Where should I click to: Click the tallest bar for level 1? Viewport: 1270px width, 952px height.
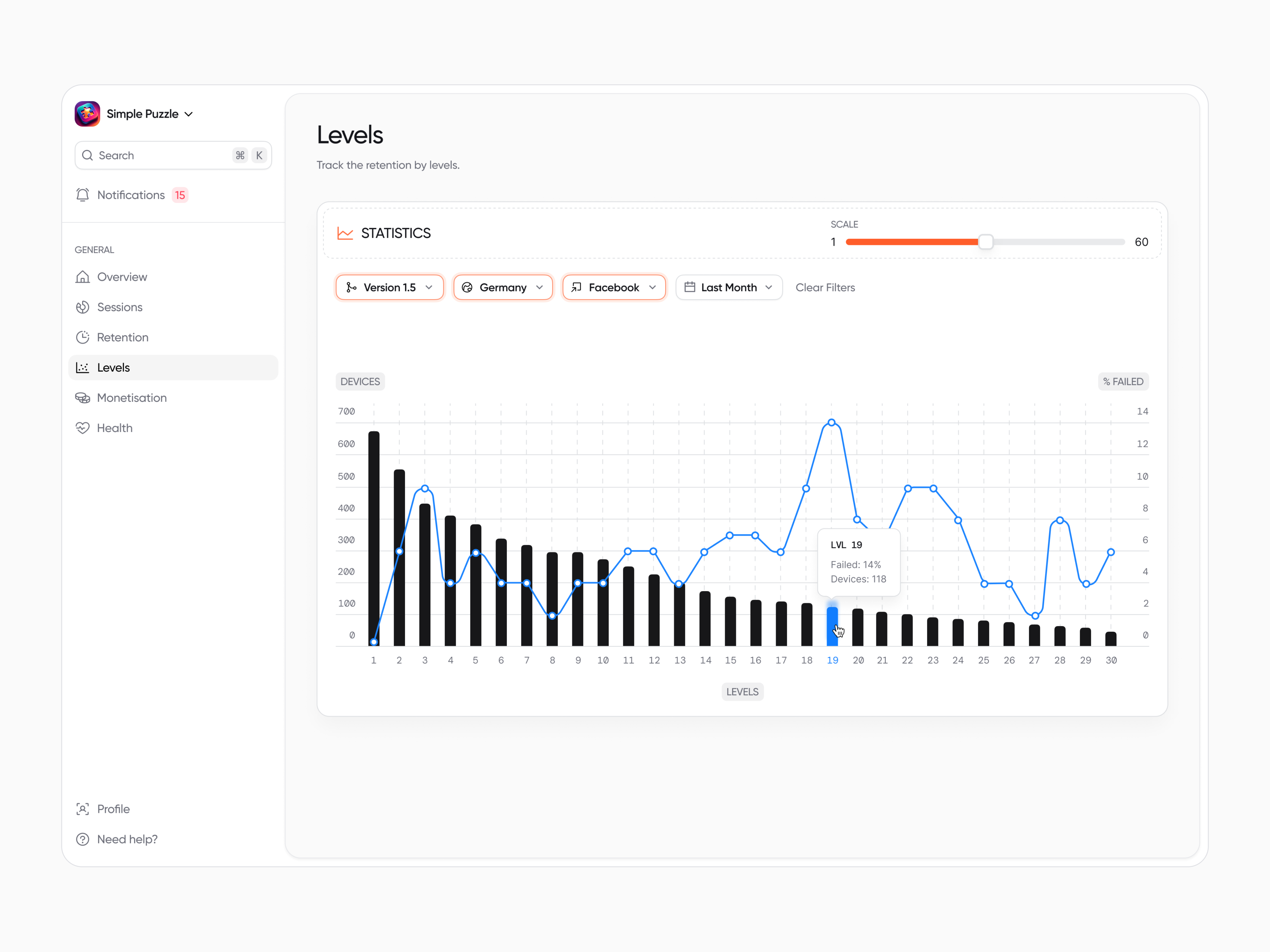coord(374,538)
